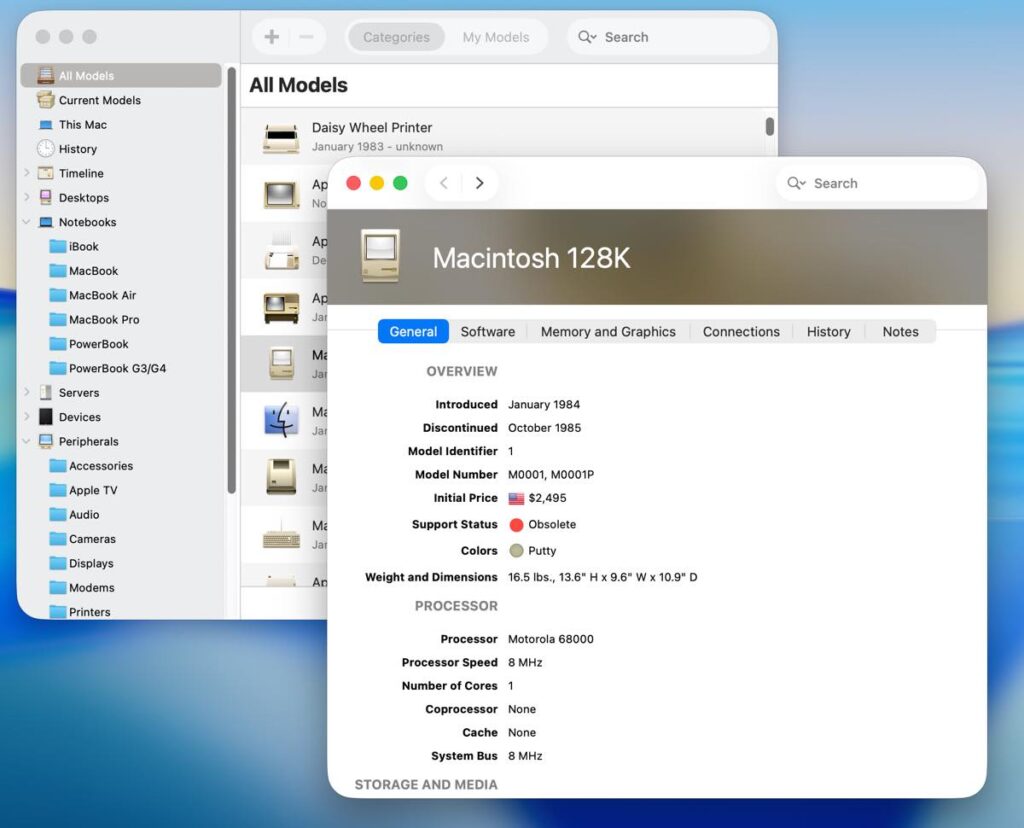
Task: Expand the Timeline disclosure triangle
Action: tap(27, 173)
